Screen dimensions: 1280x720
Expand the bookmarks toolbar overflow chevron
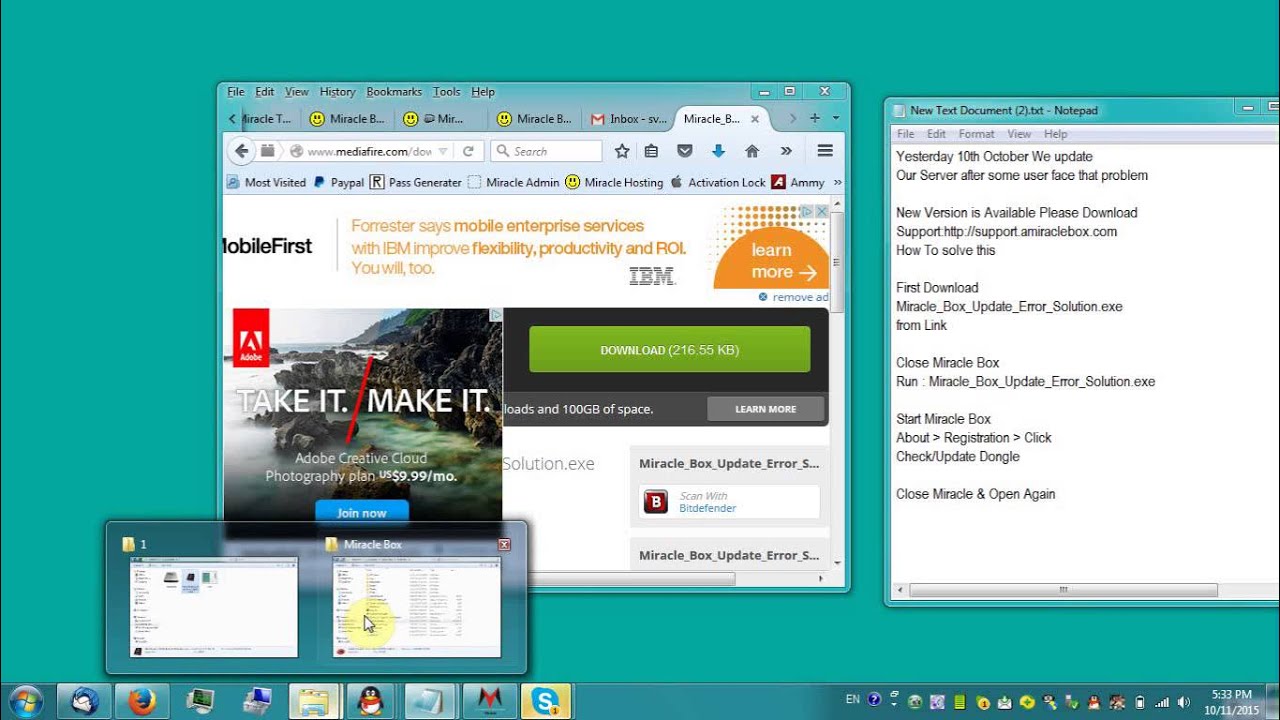click(x=838, y=182)
